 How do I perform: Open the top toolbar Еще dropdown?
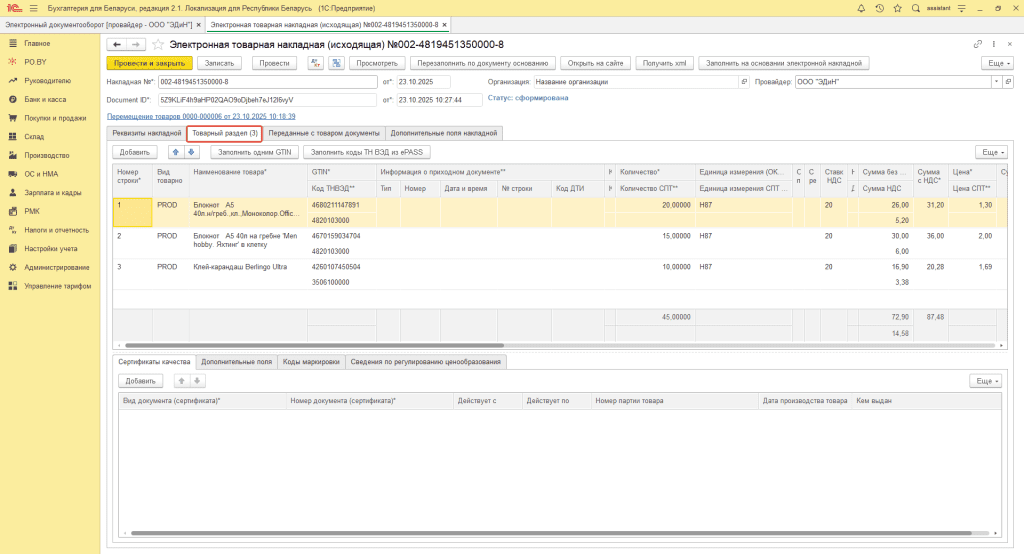pyautogui.click(x=996, y=63)
